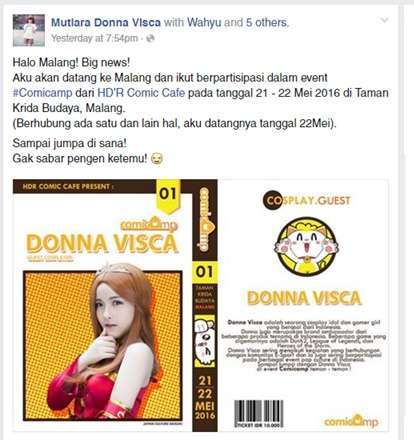
Task: Open Mutiara Donna Visca's profile picture
Action: click(x=29, y=30)
